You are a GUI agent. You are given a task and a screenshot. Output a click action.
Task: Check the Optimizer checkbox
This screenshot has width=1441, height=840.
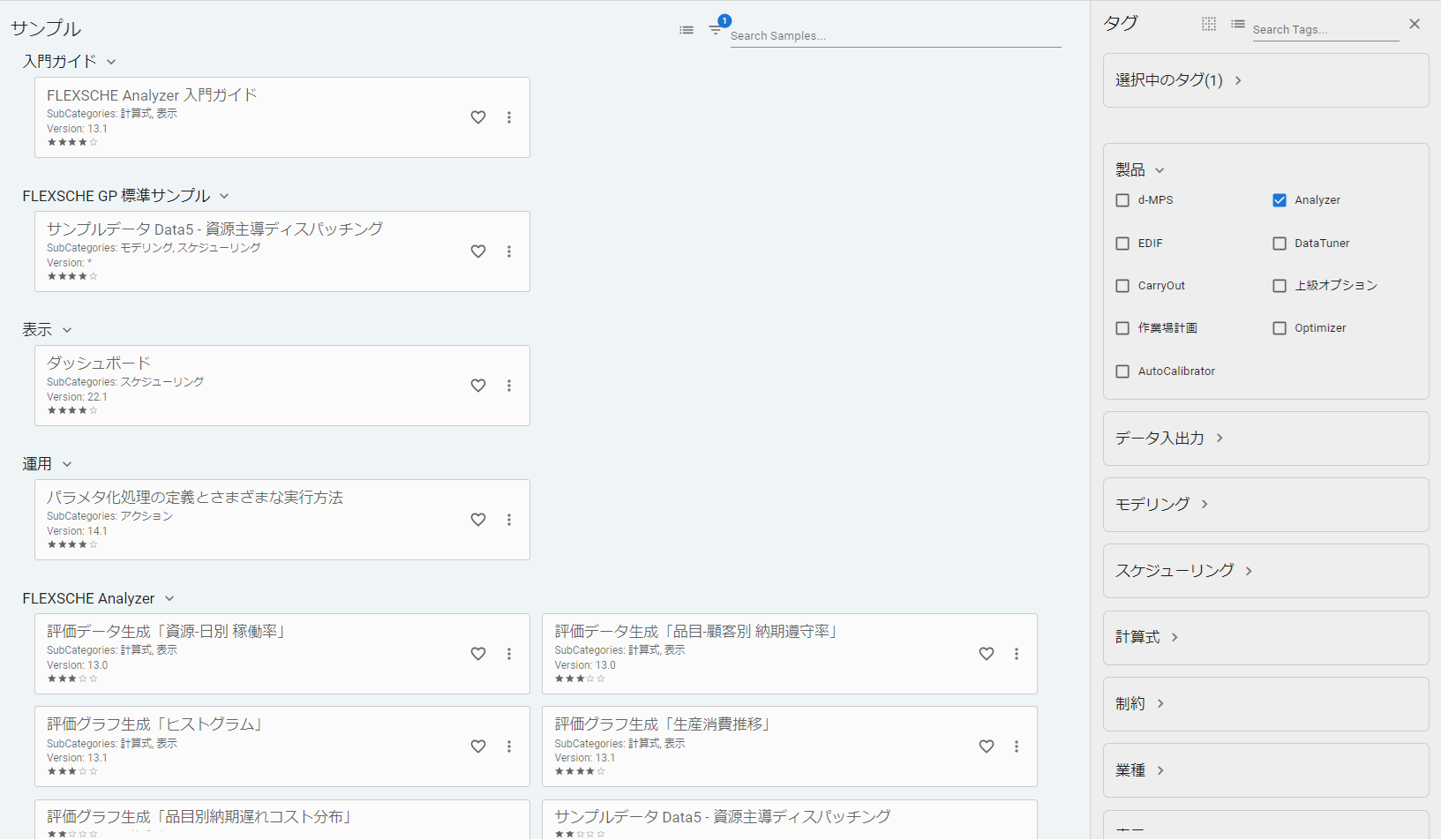point(1280,328)
